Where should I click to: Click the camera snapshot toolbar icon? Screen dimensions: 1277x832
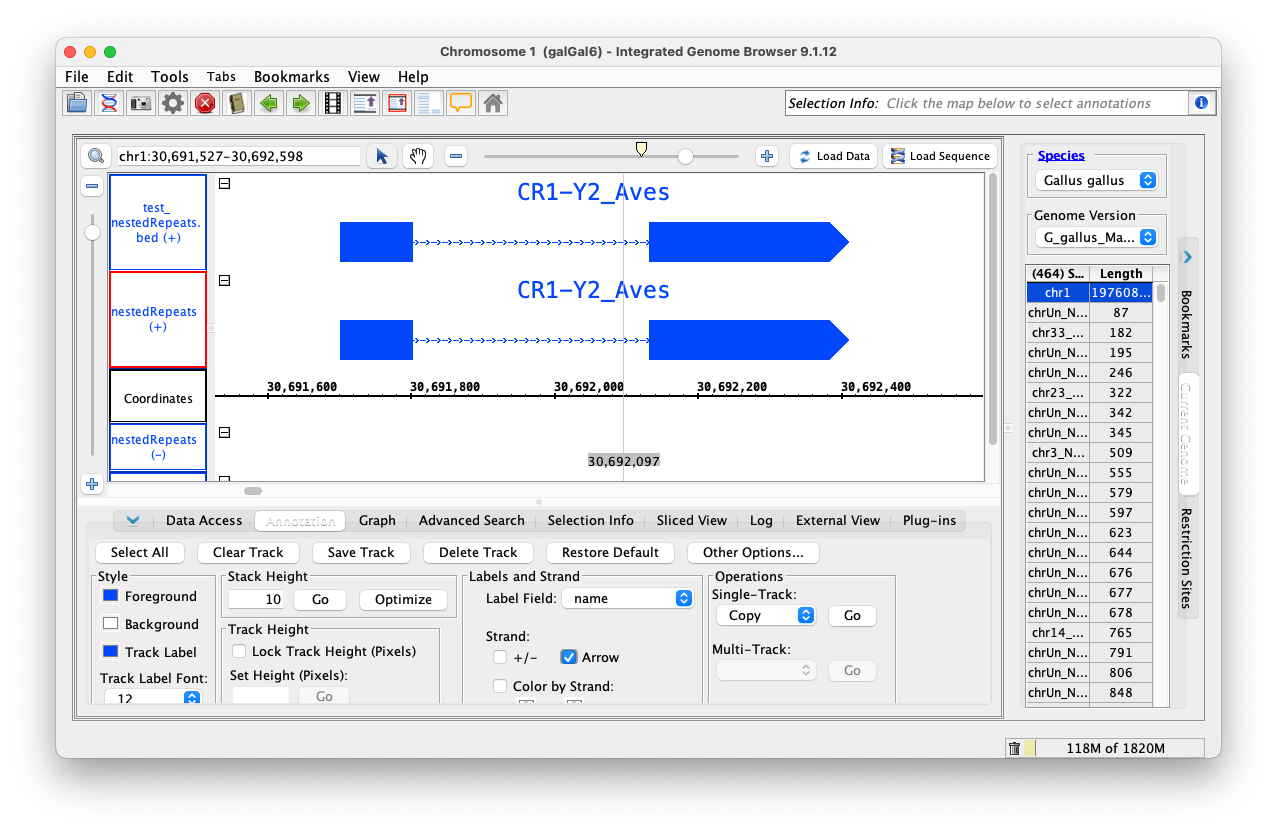pos(141,103)
